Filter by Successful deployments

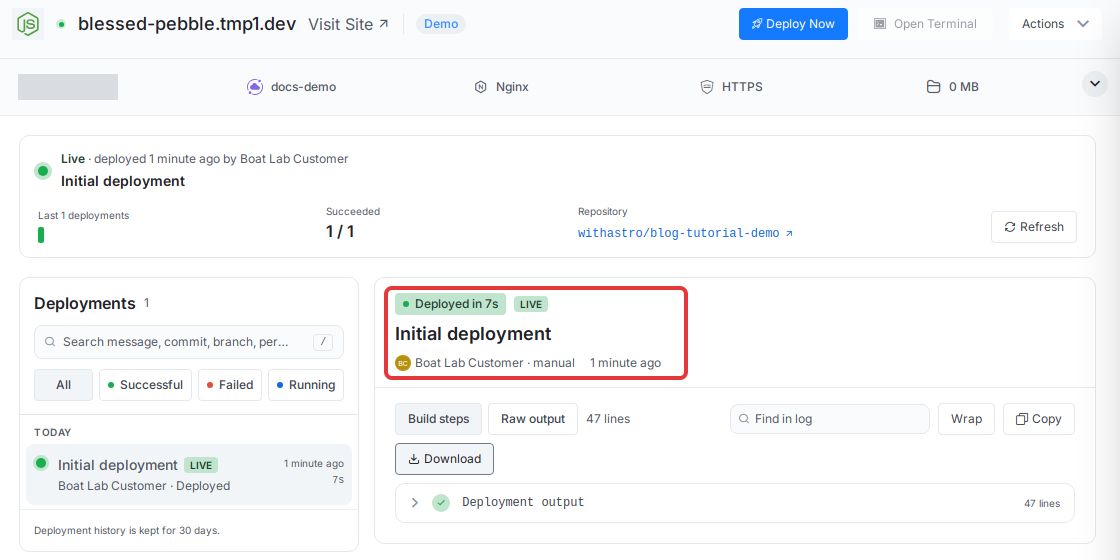coord(145,385)
